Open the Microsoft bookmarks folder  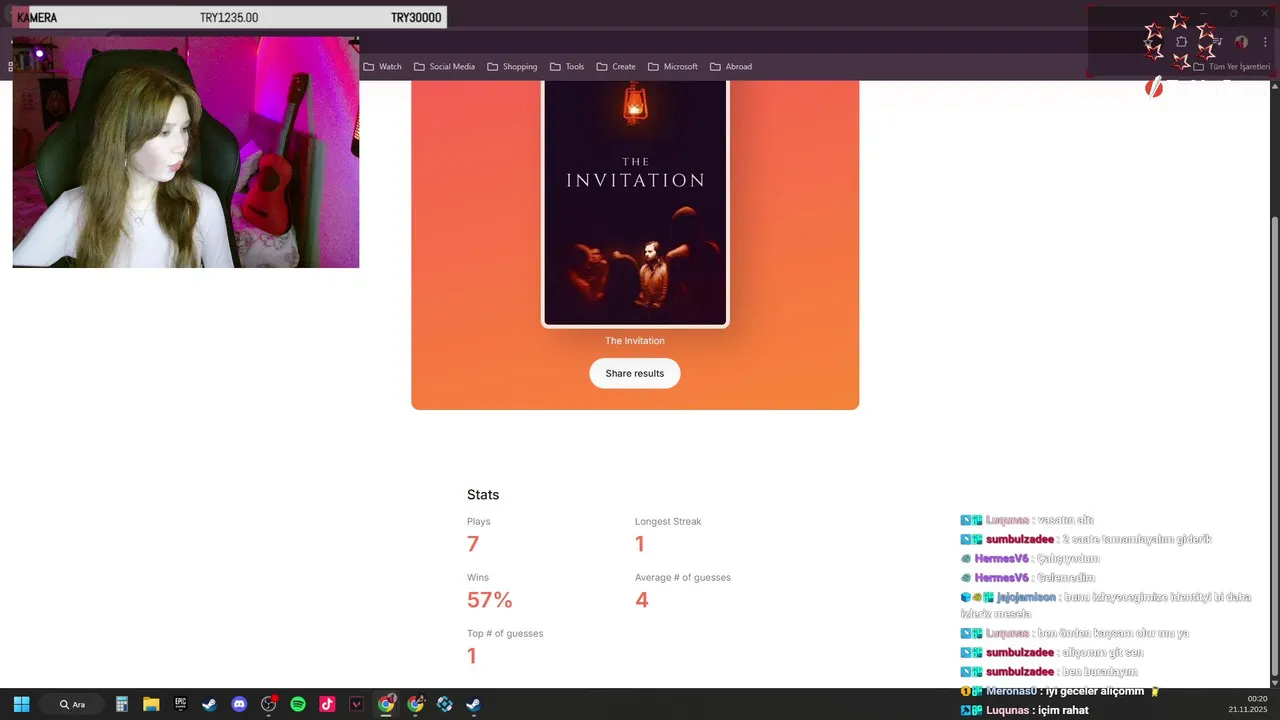click(x=672, y=67)
